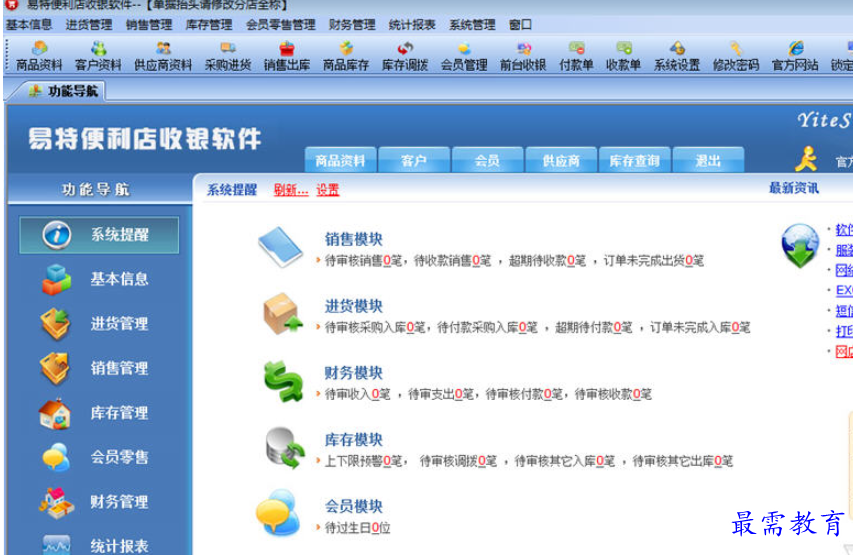Image resolution: width=853 pixels, height=555 pixels.
Task: Switch to the 功能导航 tab
Action: pos(64,91)
